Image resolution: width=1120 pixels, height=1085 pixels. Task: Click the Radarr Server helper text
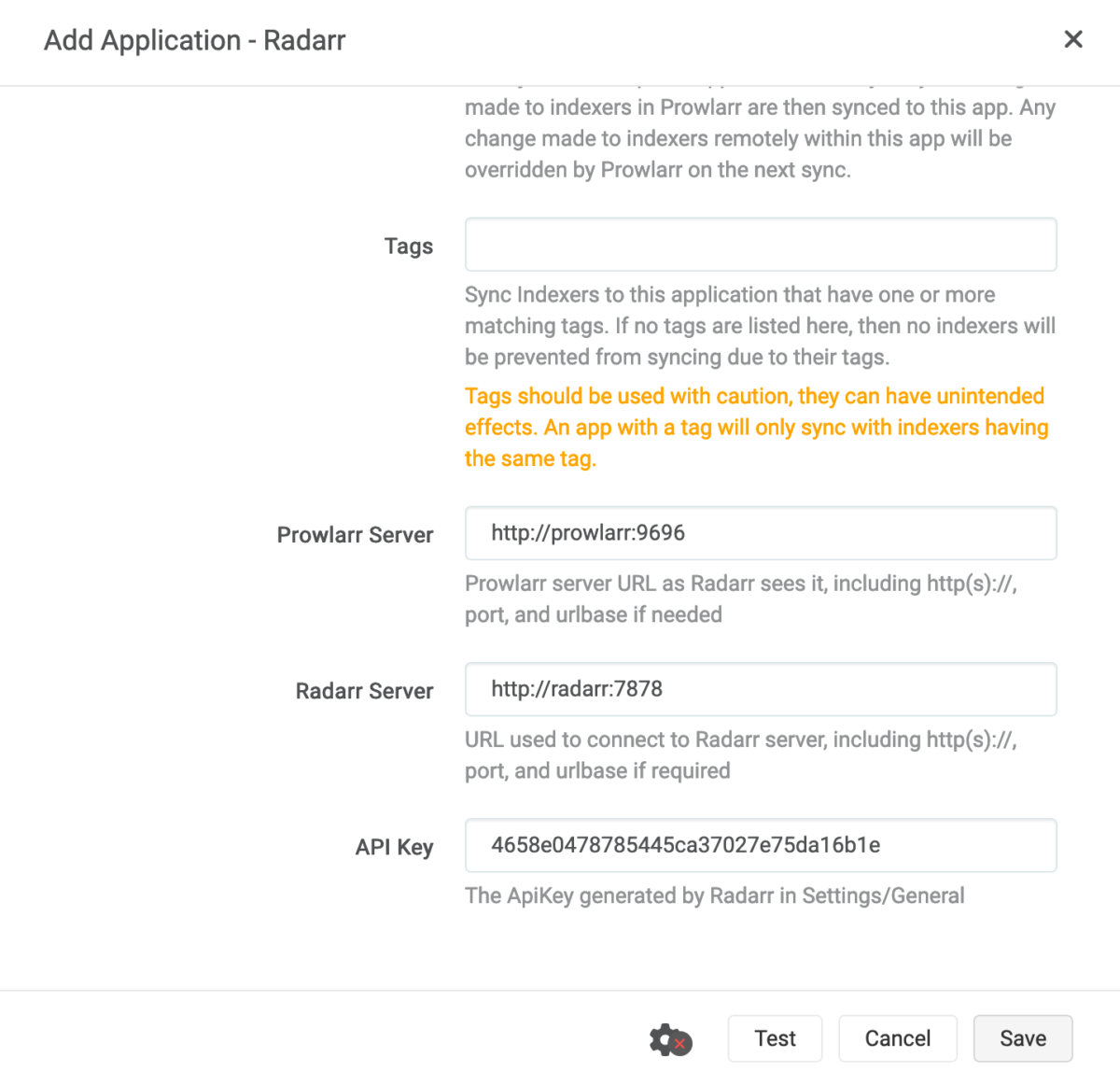pyautogui.click(x=742, y=754)
